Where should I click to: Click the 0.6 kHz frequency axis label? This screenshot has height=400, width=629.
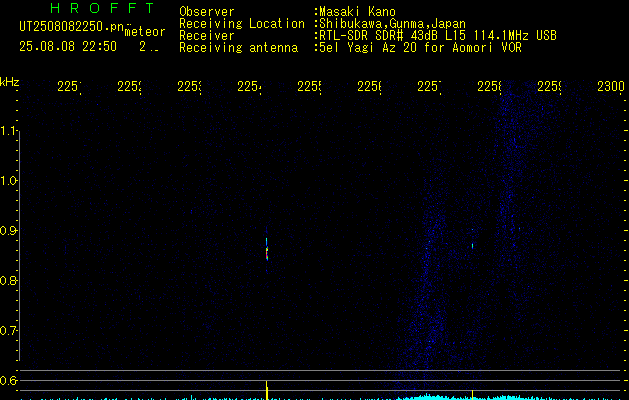click(x=8, y=380)
